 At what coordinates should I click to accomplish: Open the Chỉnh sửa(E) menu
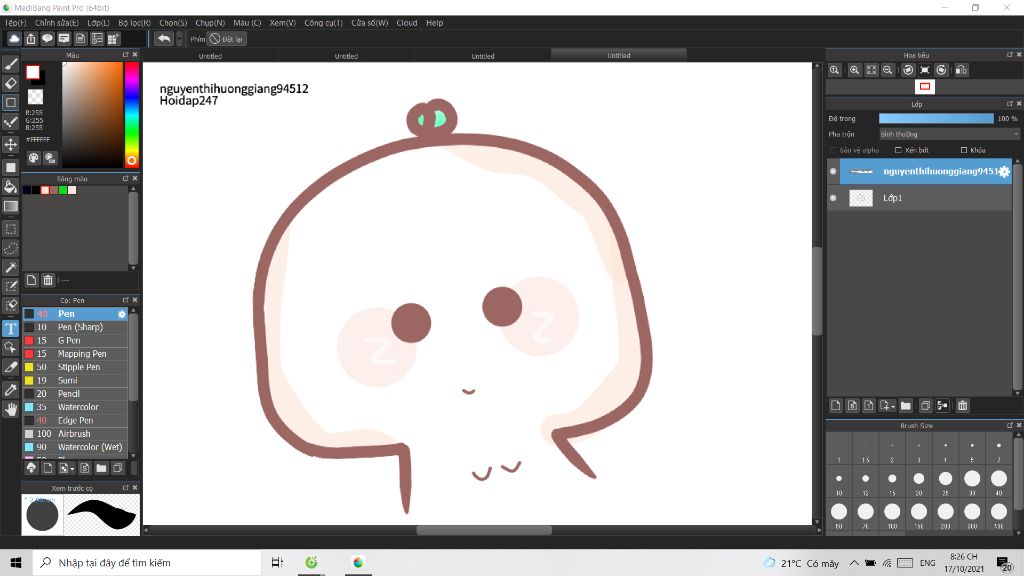click(x=57, y=23)
